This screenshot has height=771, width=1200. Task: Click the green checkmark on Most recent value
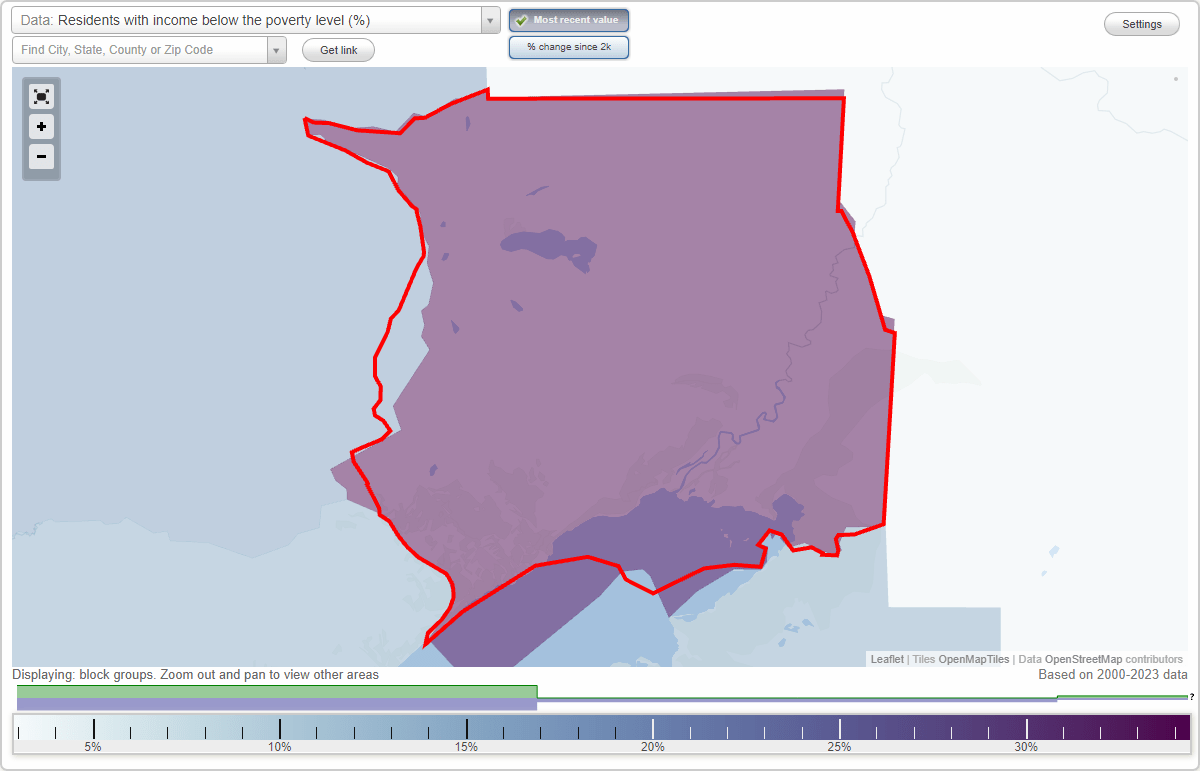(x=521, y=20)
